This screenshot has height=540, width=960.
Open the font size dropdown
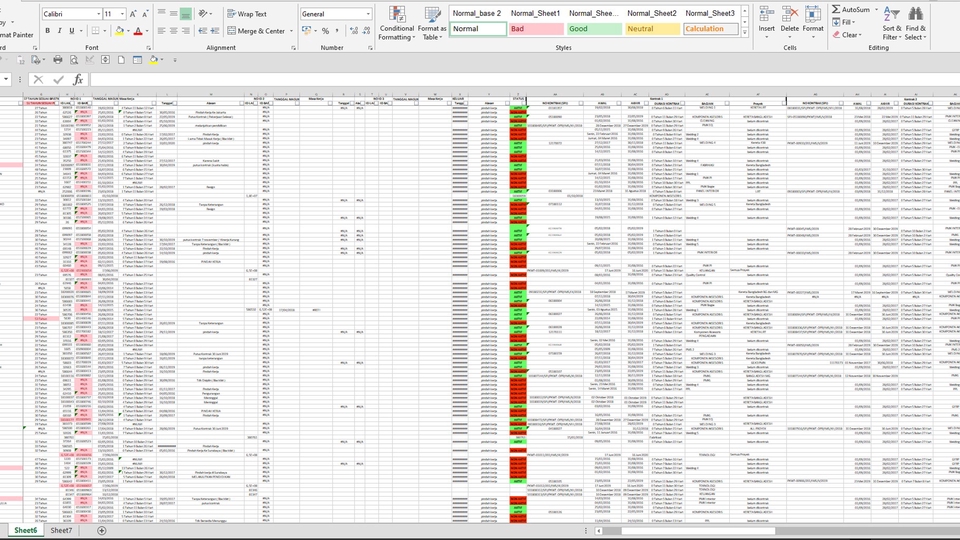point(122,13)
